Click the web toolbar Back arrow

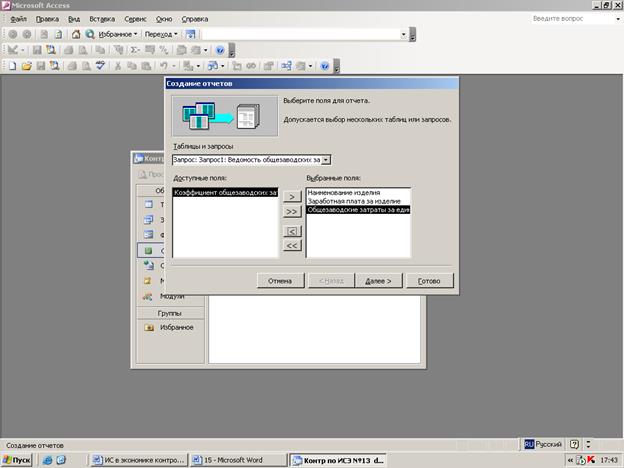point(13,34)
